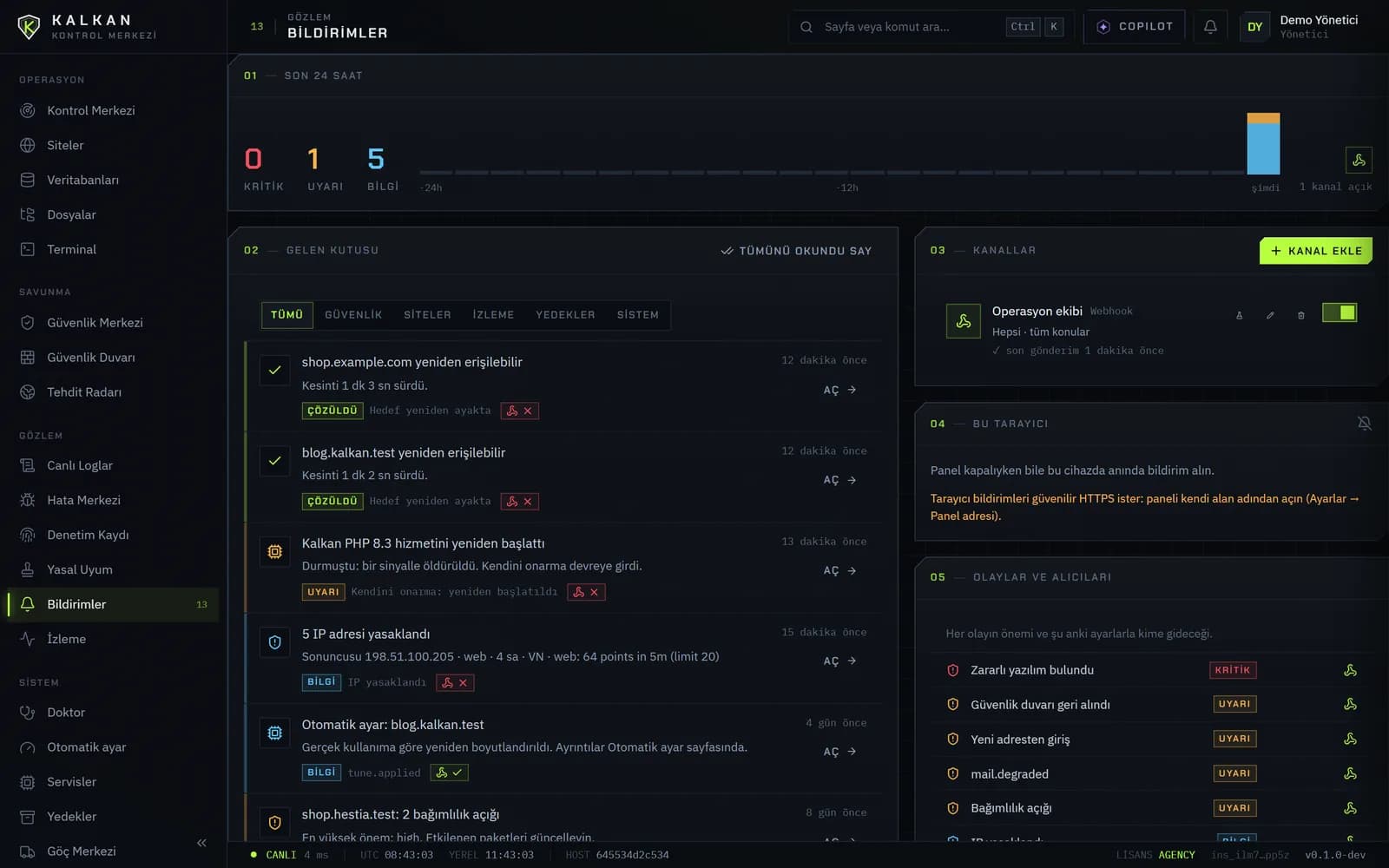
Task: Click the Çözüldü tag under shop.example.com
Action: 332,411
